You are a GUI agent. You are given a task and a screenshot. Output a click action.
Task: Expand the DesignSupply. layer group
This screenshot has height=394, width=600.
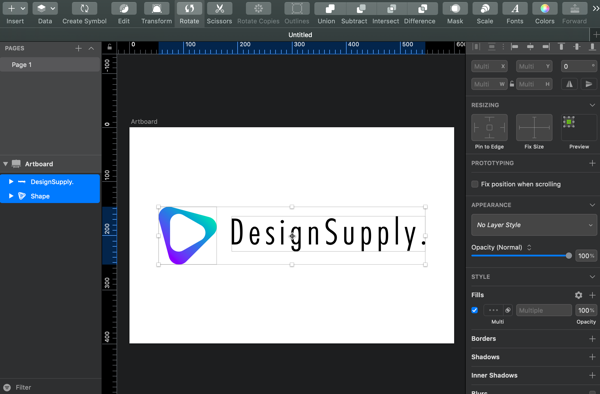[x=11, y=182]
